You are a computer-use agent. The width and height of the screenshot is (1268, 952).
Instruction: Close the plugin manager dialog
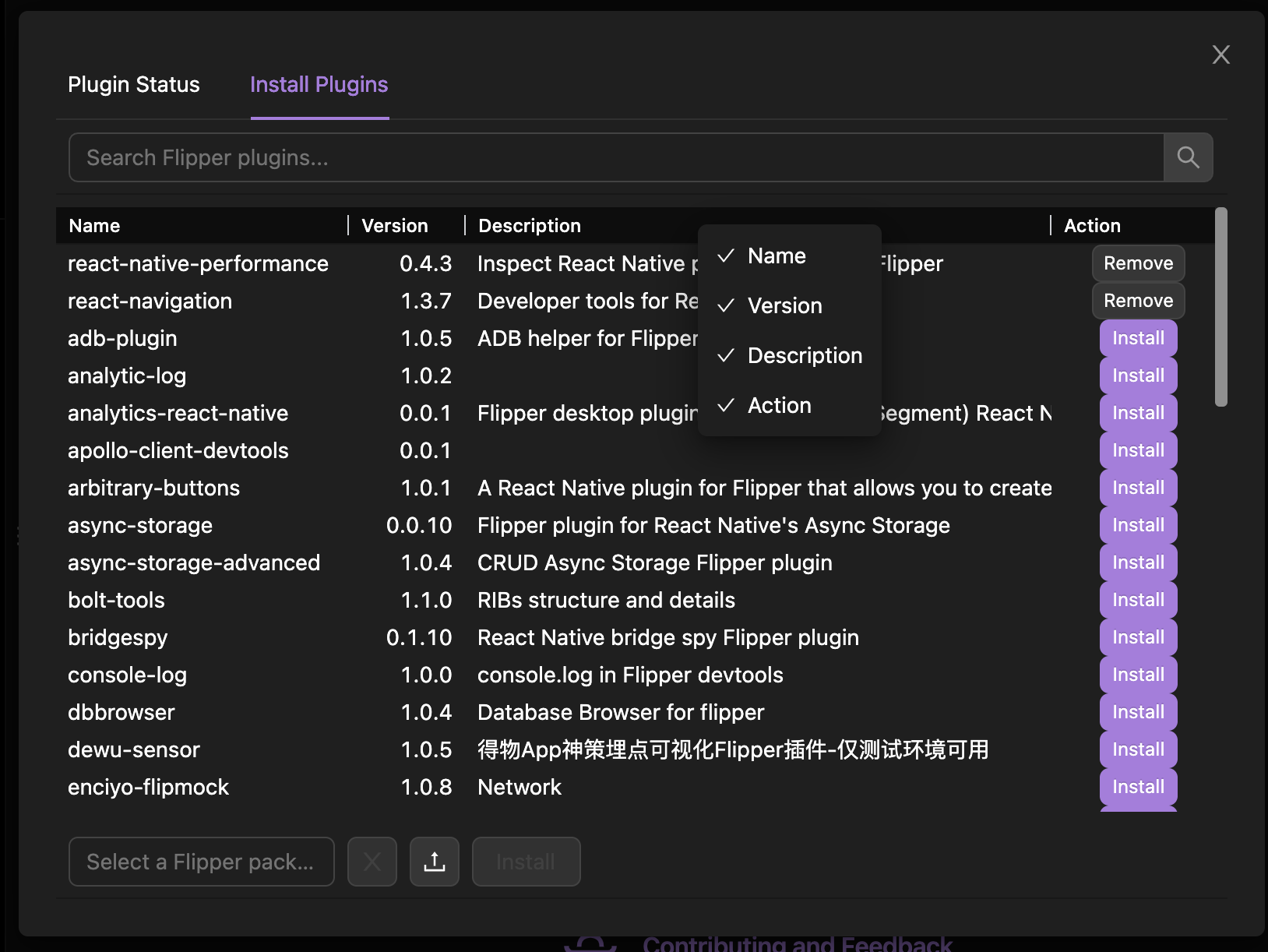coord(1220,55)
